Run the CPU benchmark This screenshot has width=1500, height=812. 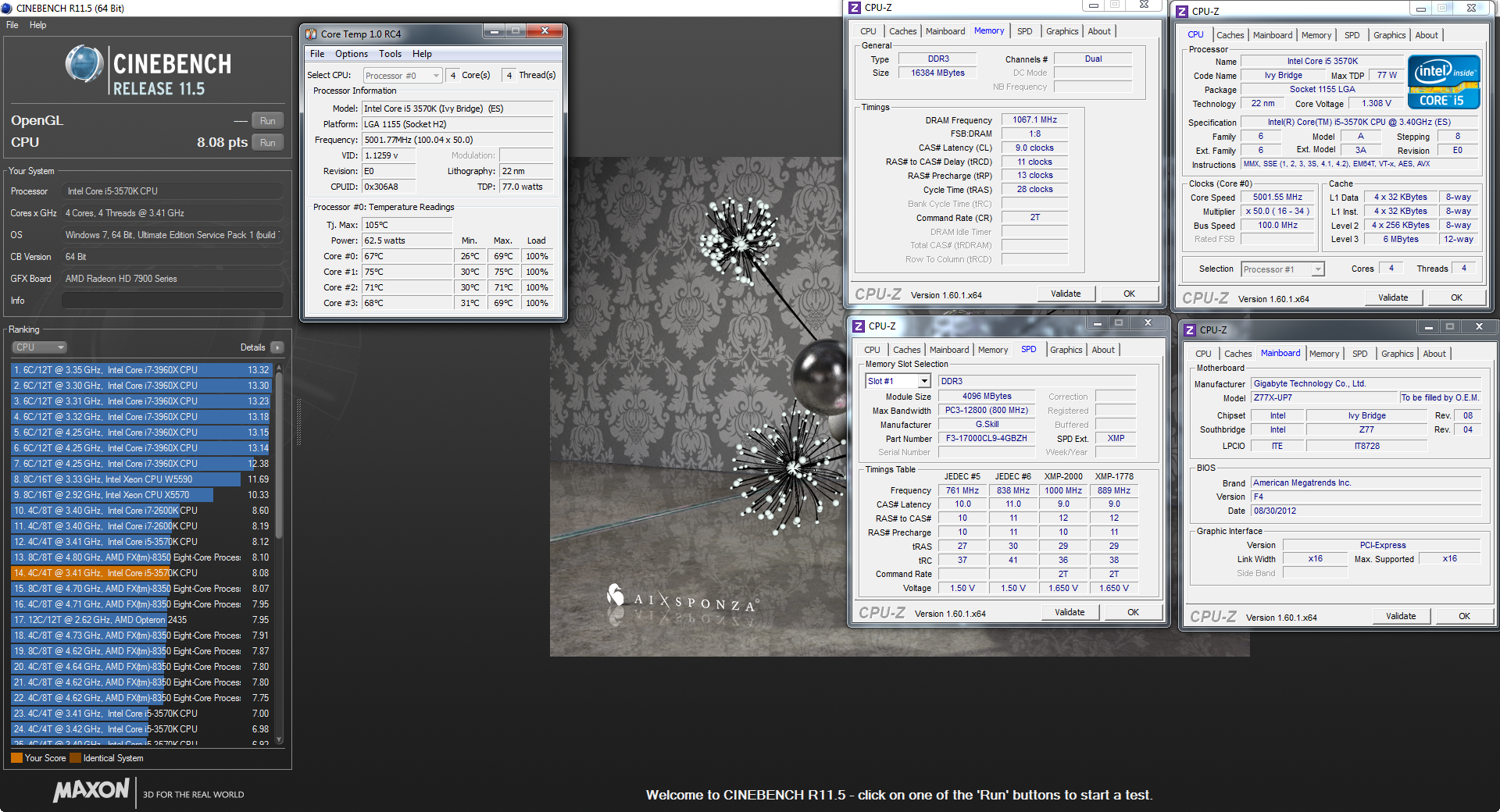[268, 143]
